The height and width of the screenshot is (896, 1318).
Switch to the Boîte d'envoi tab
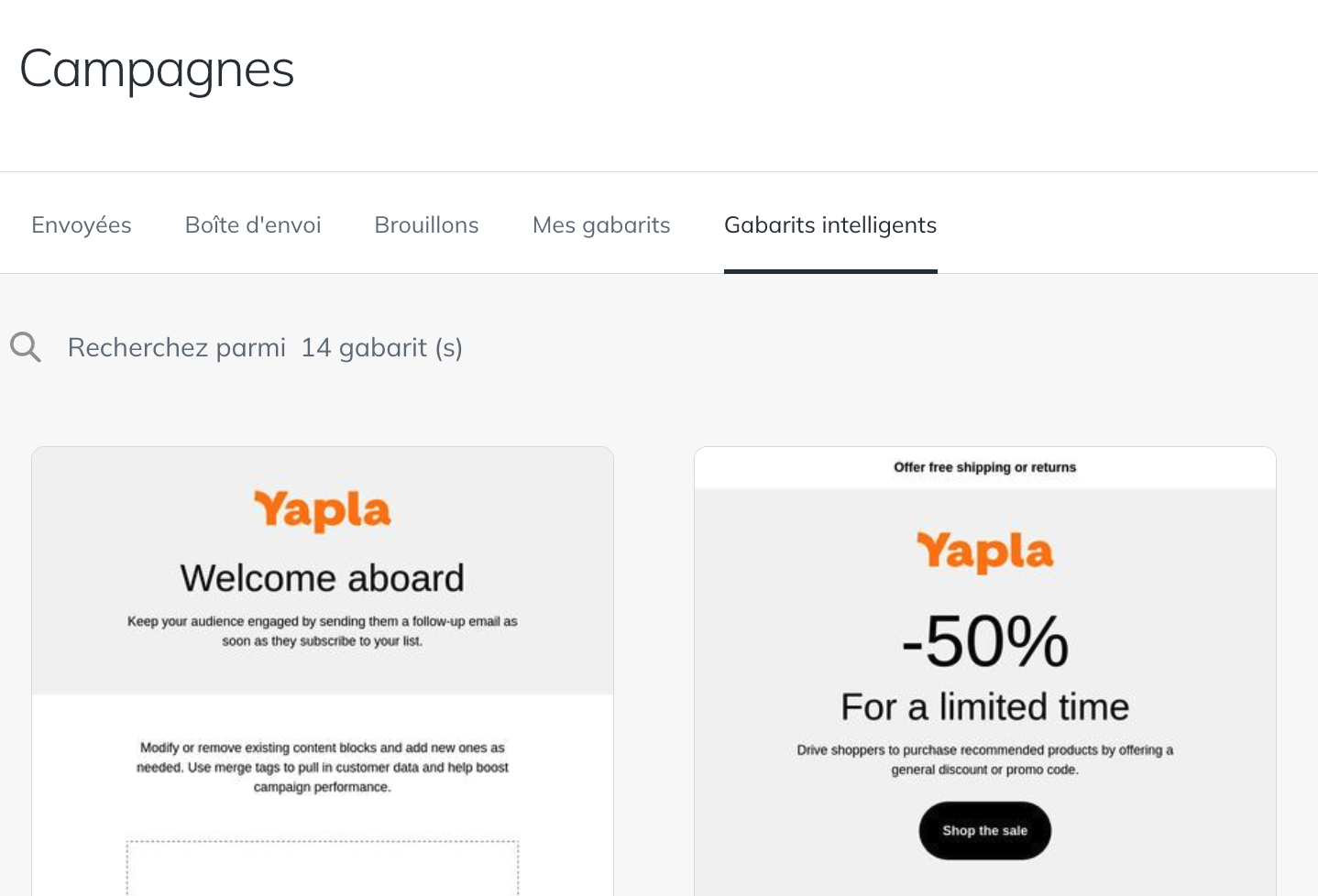tap(253, 225)
